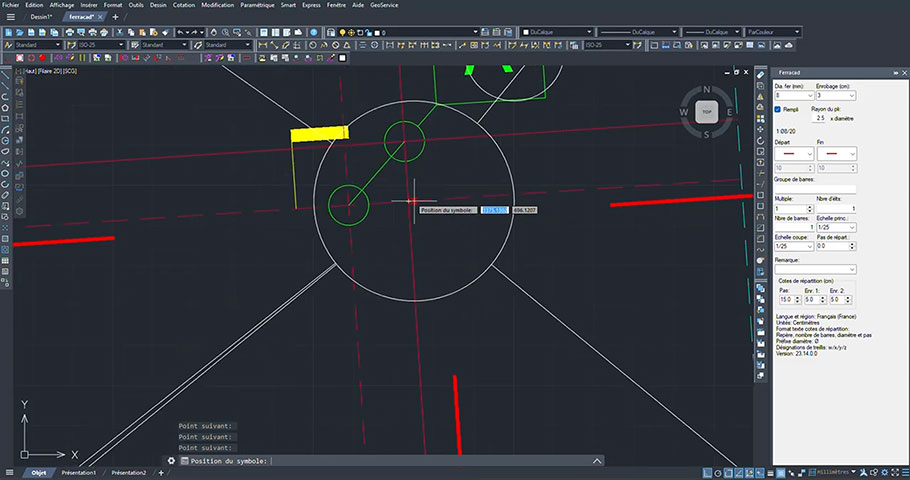Switch to the Présentation1 tab
This screenshot has width=910, height=480.
pyautogui.click(x=79, y=473)
